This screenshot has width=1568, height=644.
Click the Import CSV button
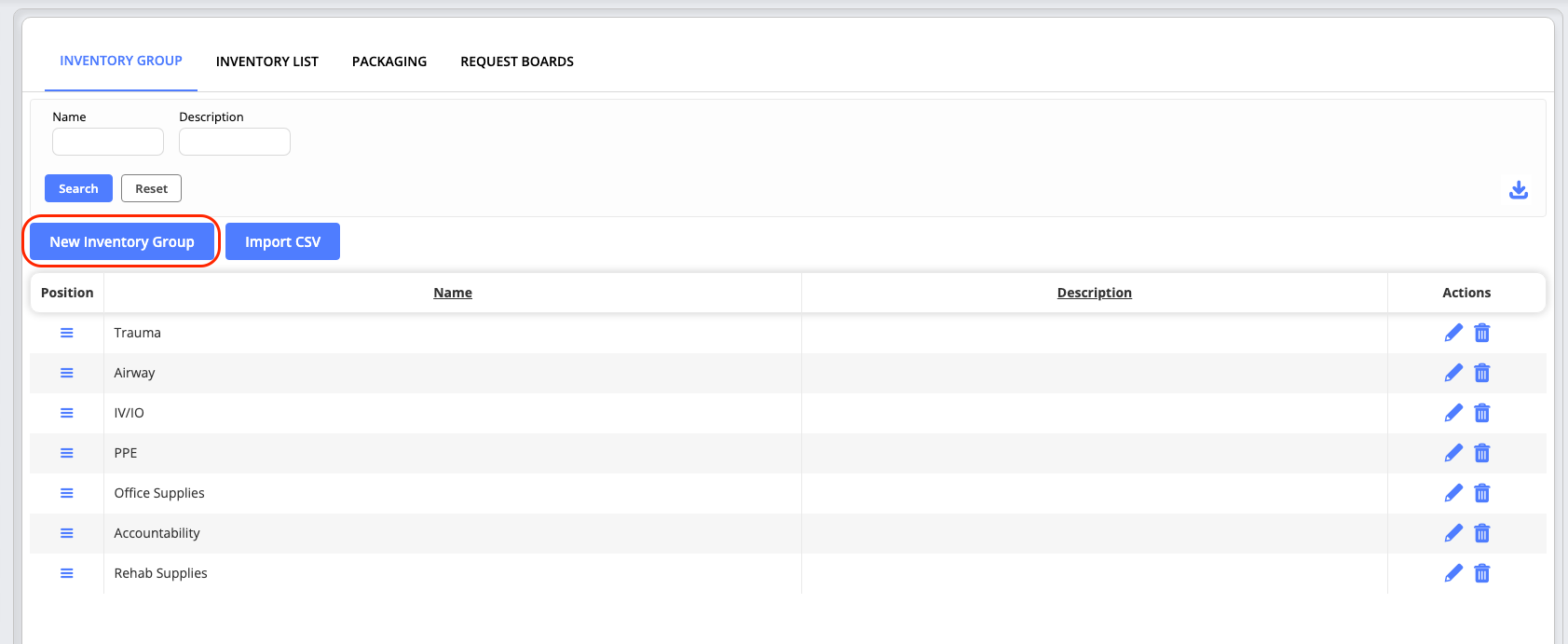[282, 241]
